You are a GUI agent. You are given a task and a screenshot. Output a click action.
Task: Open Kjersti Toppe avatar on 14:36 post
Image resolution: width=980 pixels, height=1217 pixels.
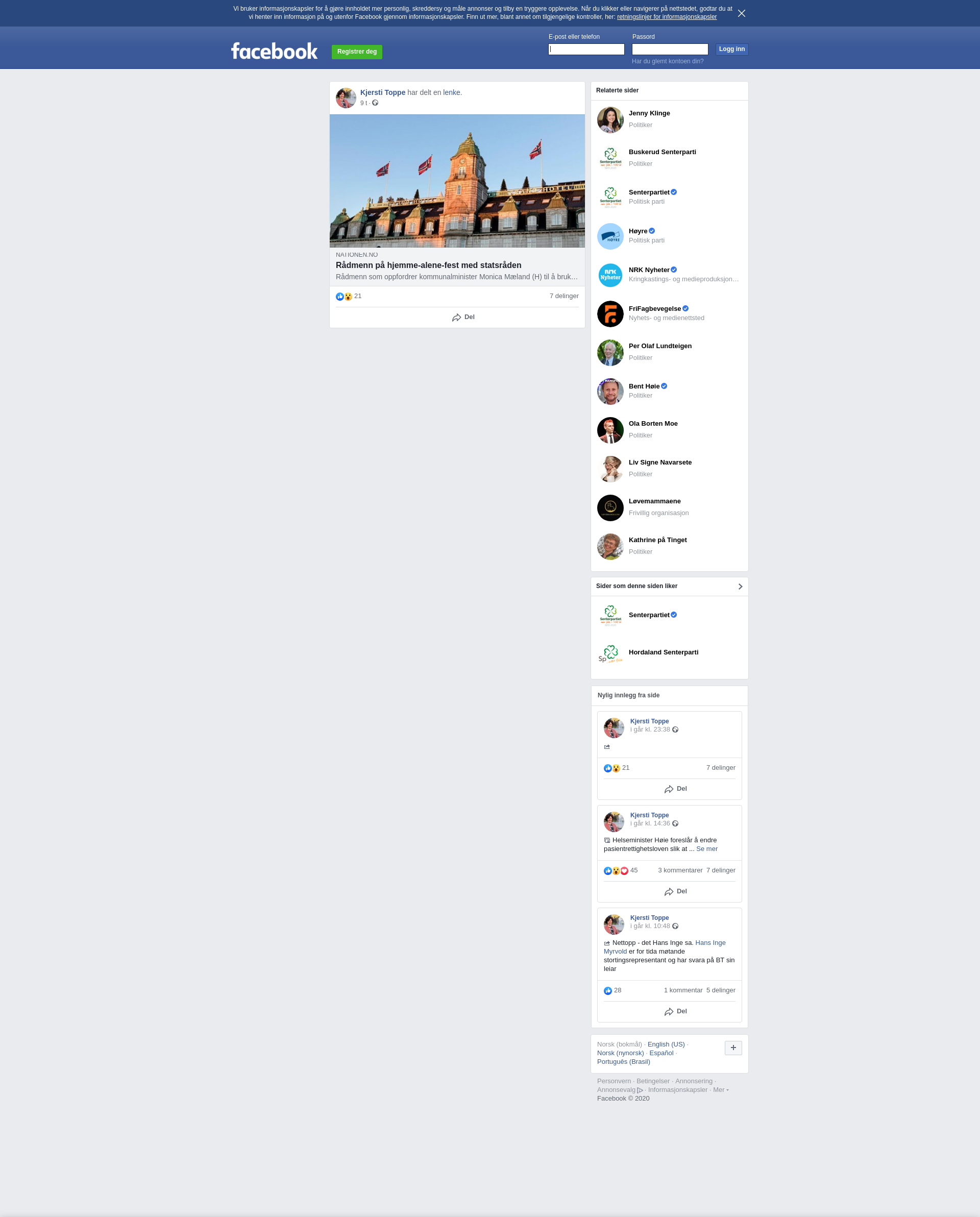point(614,821)
